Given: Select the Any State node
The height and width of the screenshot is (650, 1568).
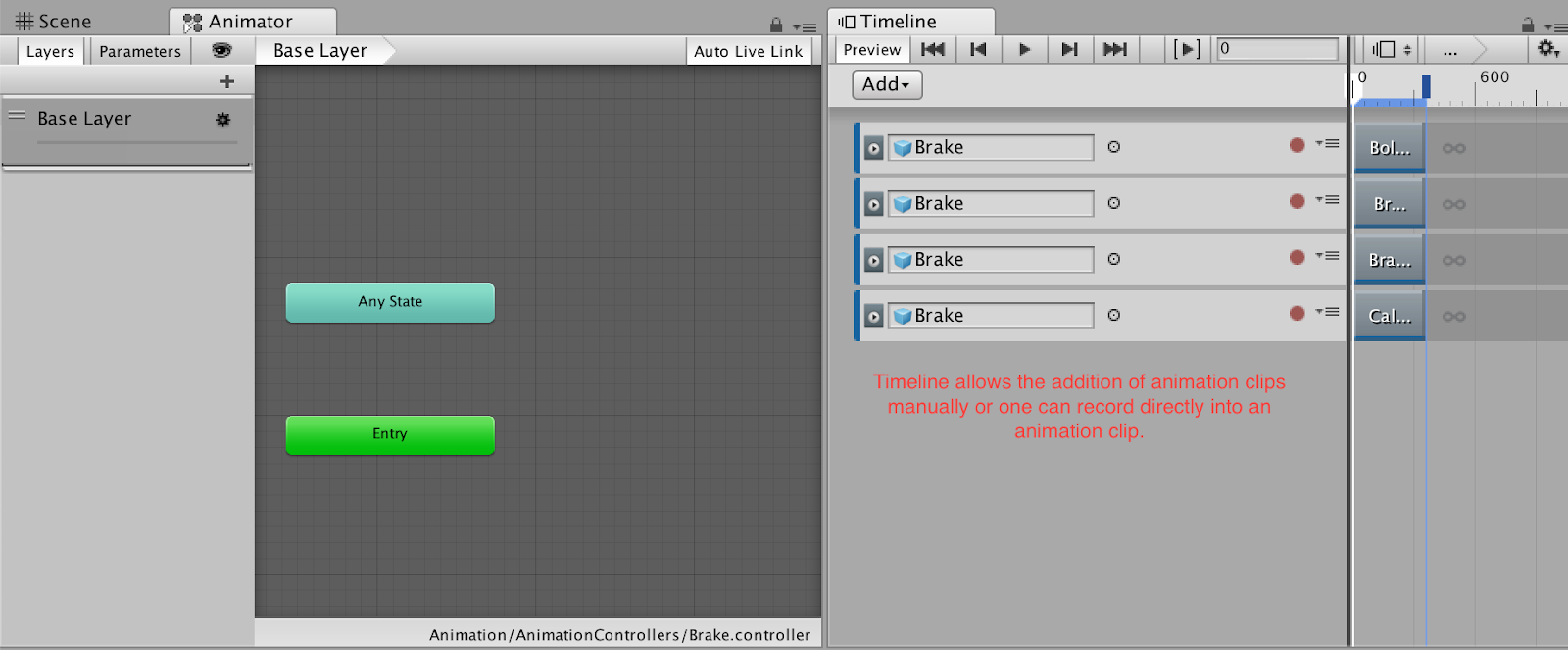Looking at the screenshot, I should pyautogui.click(x=390, y=302).
